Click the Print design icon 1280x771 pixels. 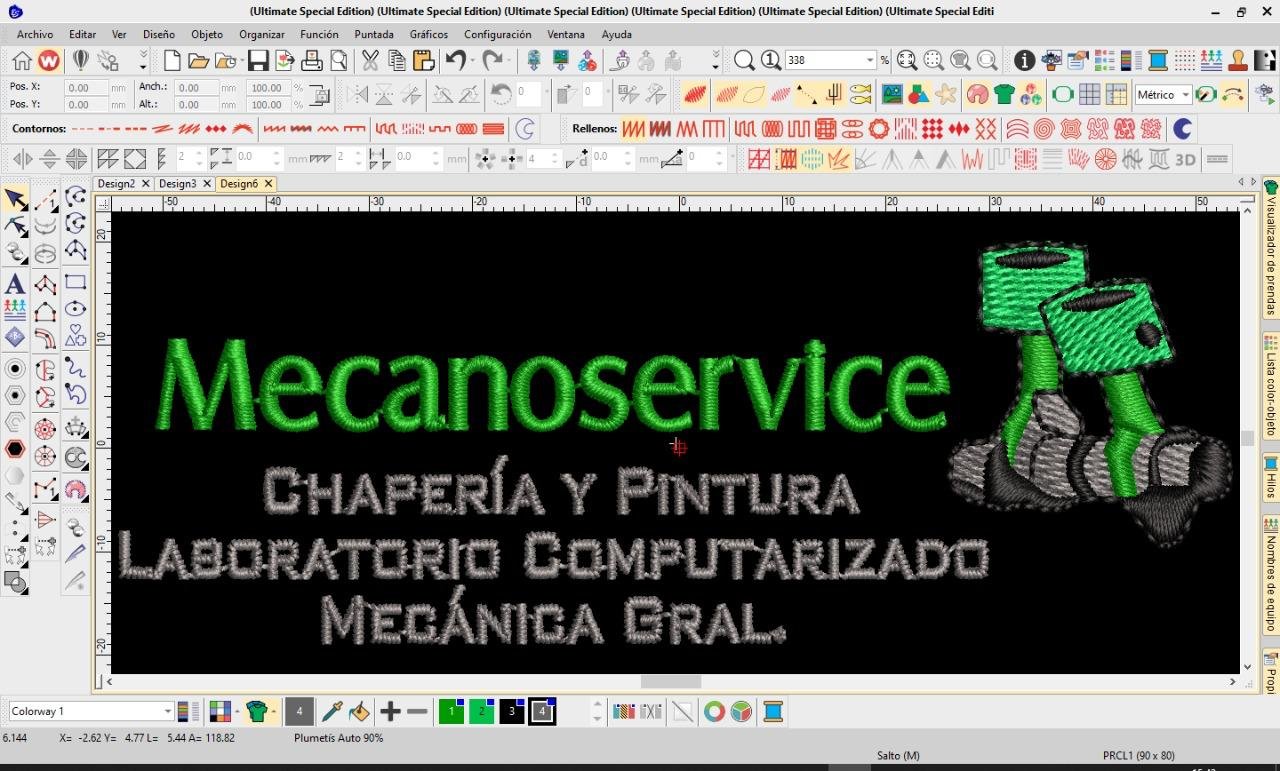pyautogui.click(x=311, y=61)
